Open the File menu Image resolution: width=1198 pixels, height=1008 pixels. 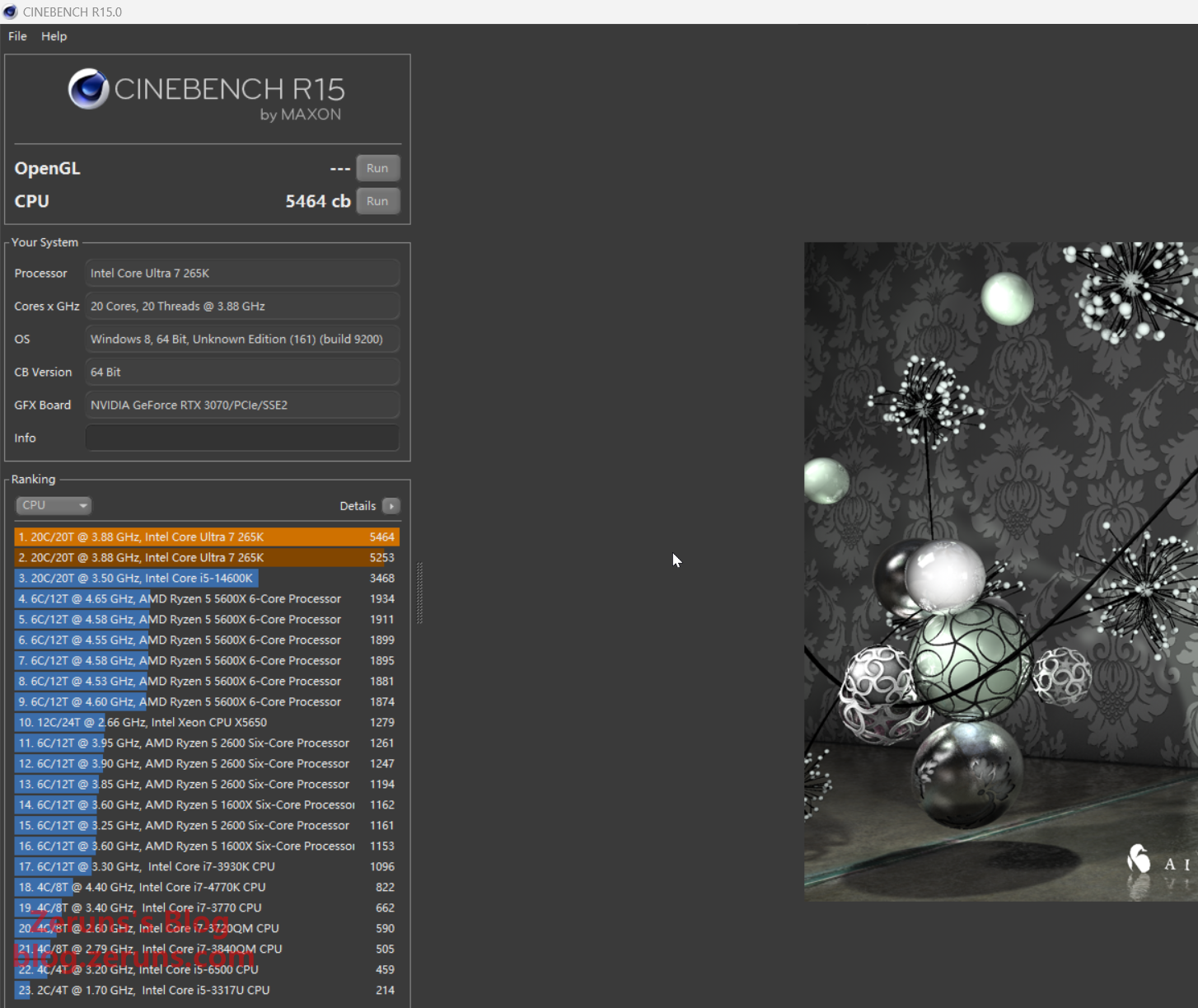point(17,36)
